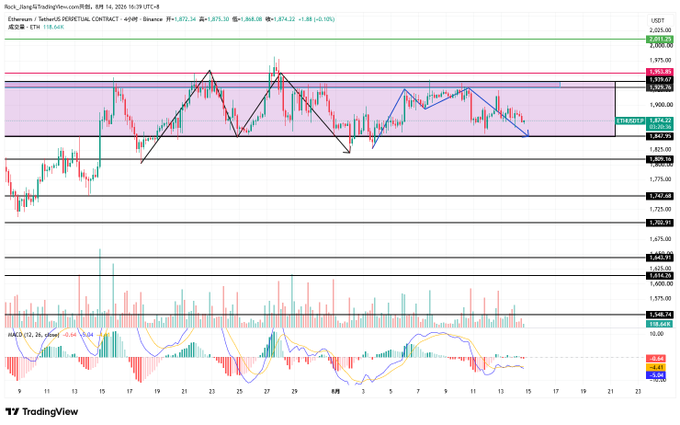This screenshot has width=680, height=425.
Task: Click the 1,900.00 tick on the price axis
Action: point(661,105)
